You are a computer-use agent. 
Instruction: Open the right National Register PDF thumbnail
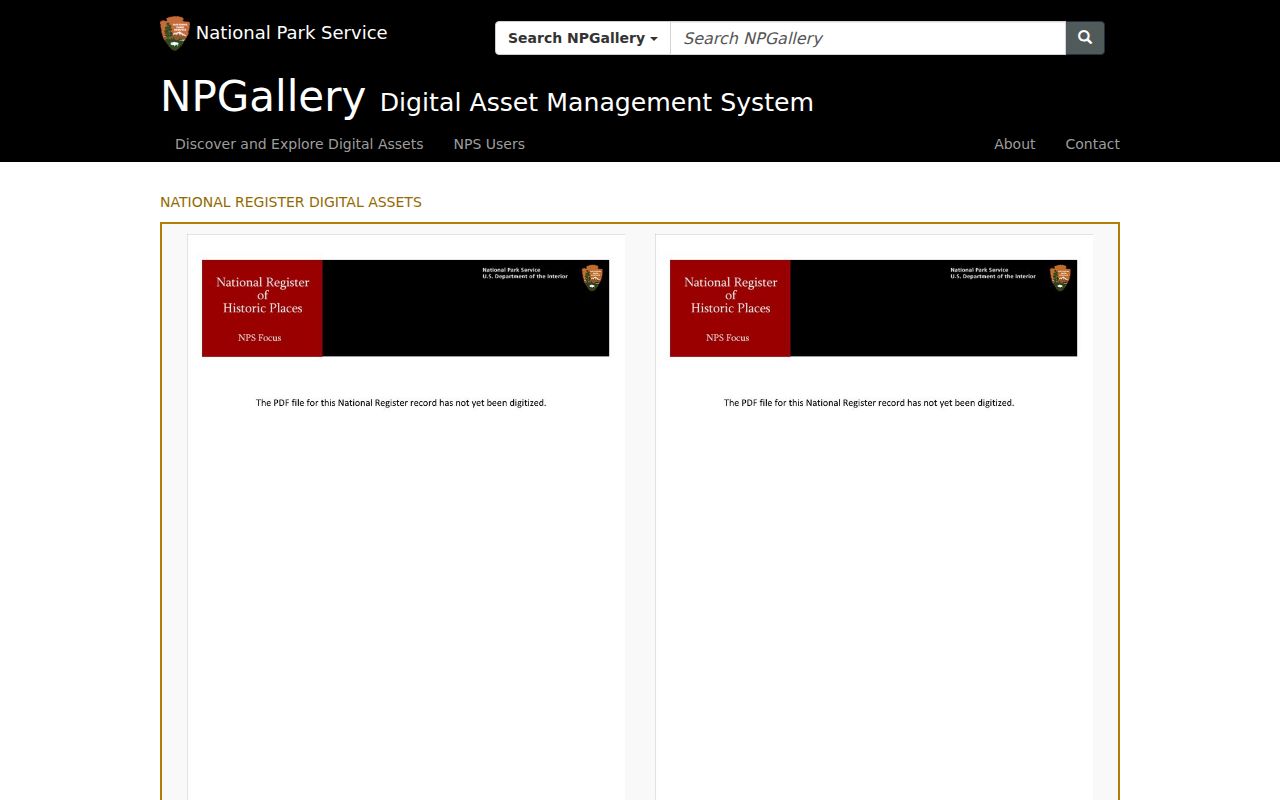[x=874, y=517]
